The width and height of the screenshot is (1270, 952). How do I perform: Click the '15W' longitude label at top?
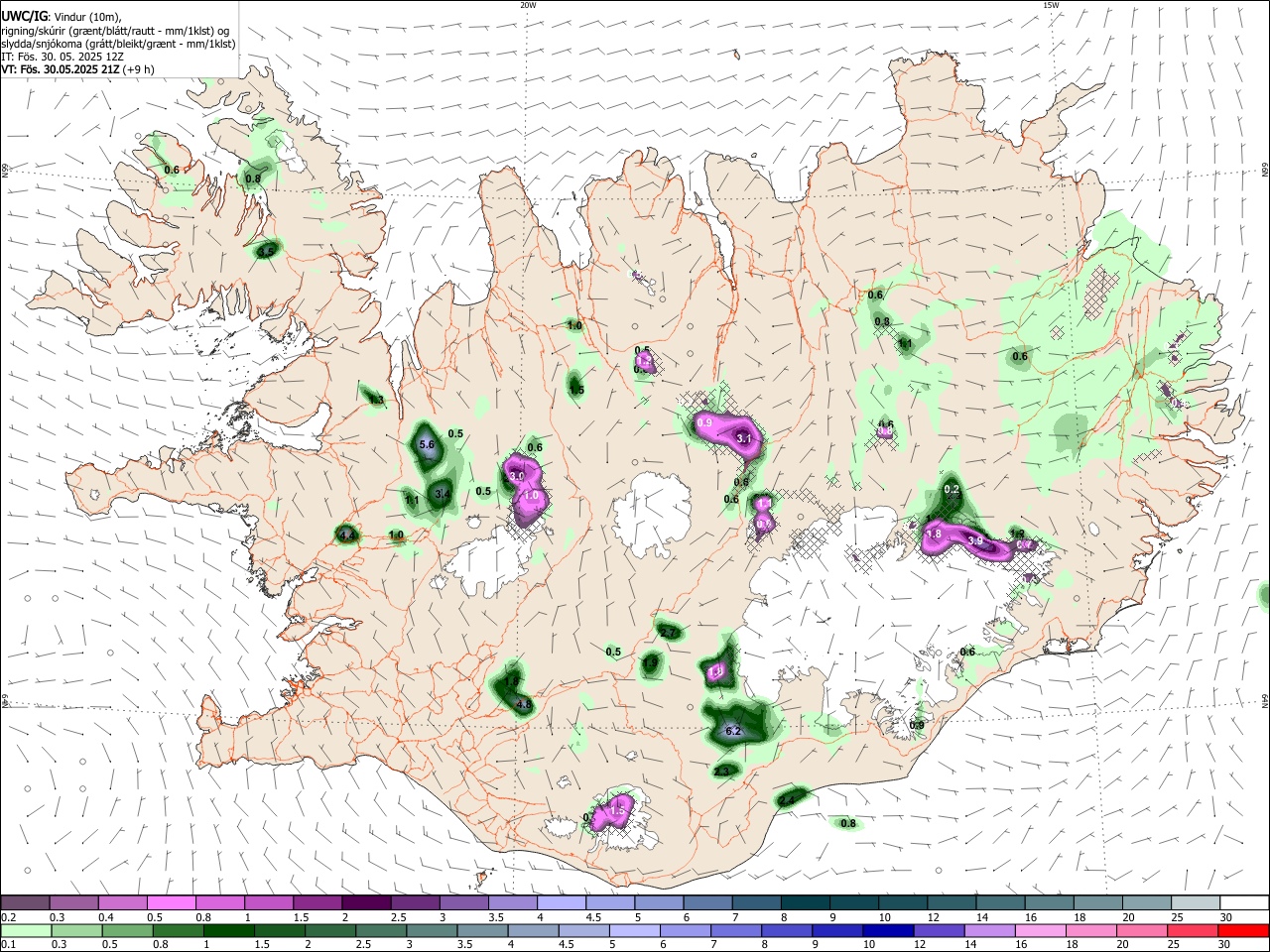tap(1051, 5)
